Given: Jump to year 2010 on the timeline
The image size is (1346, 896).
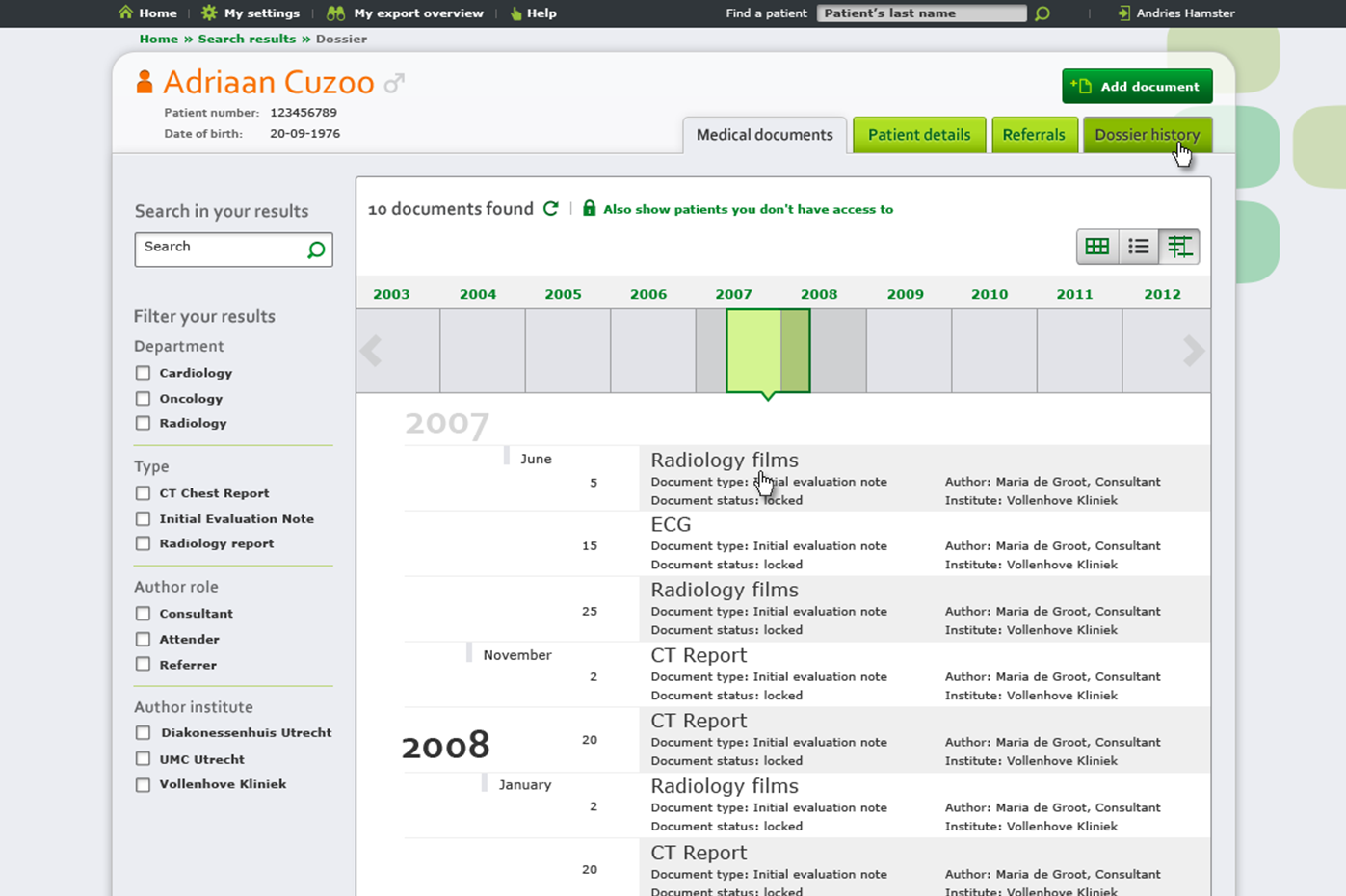Looking at the screenshot, I should tap(990, 294).
